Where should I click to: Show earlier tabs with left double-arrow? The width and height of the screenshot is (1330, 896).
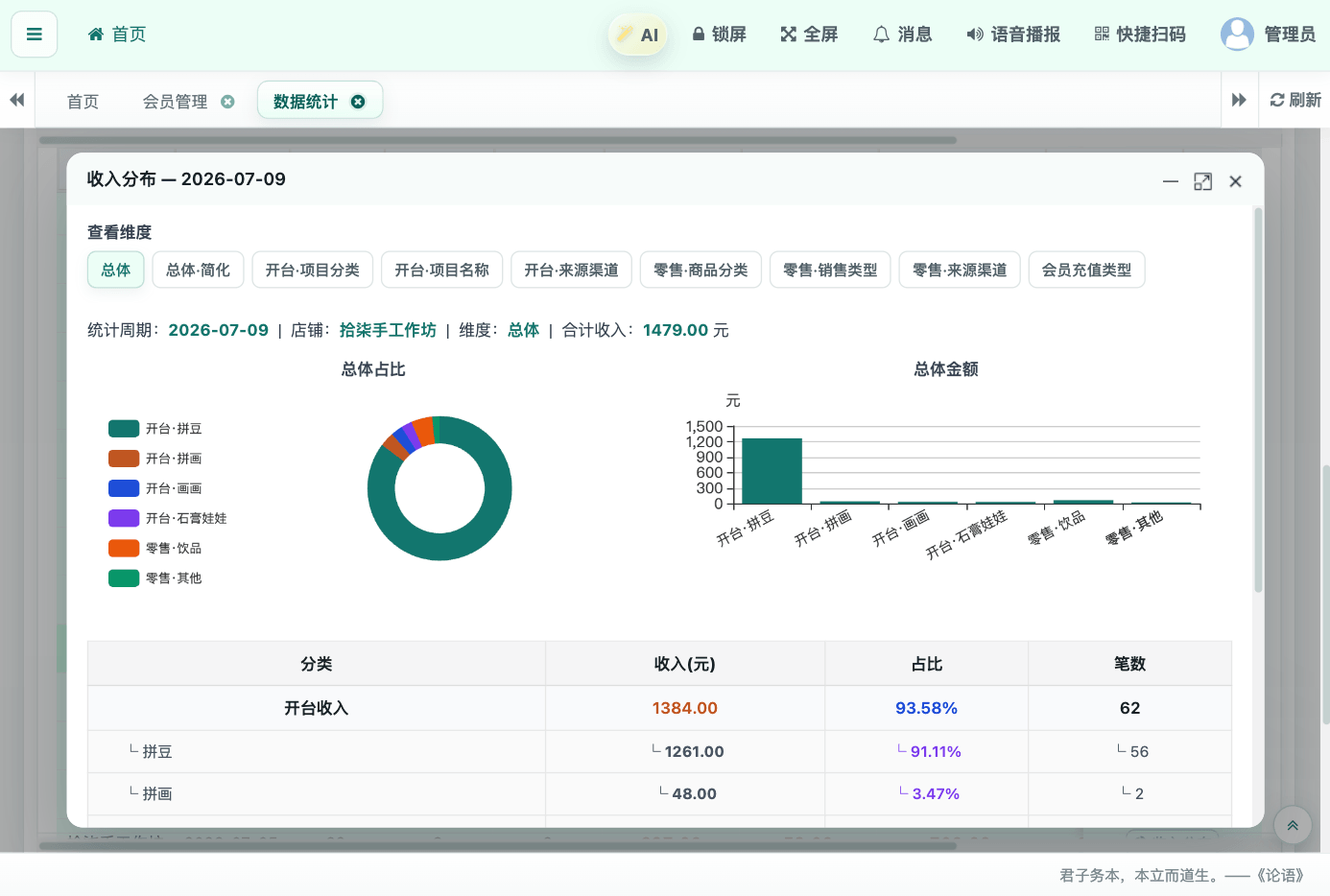(x=17, y=100)
